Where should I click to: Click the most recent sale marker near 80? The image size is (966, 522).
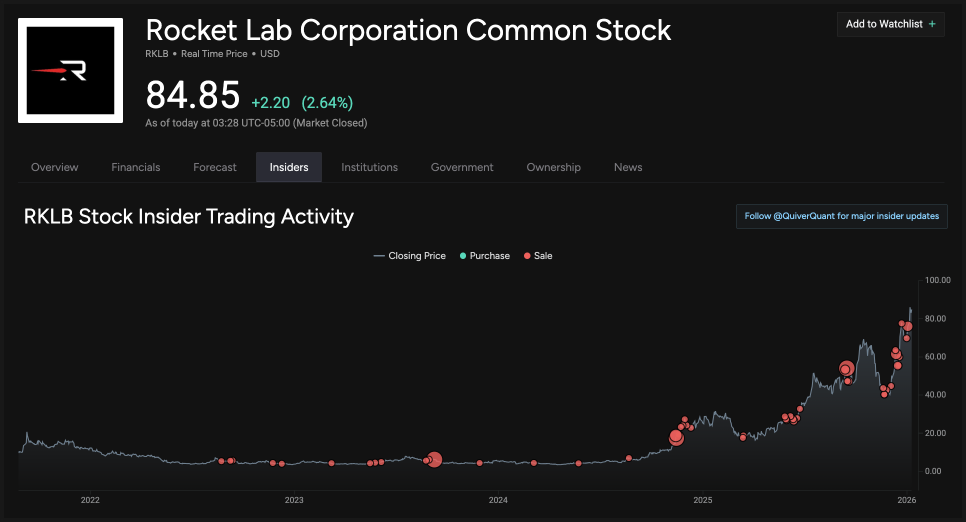908,327
